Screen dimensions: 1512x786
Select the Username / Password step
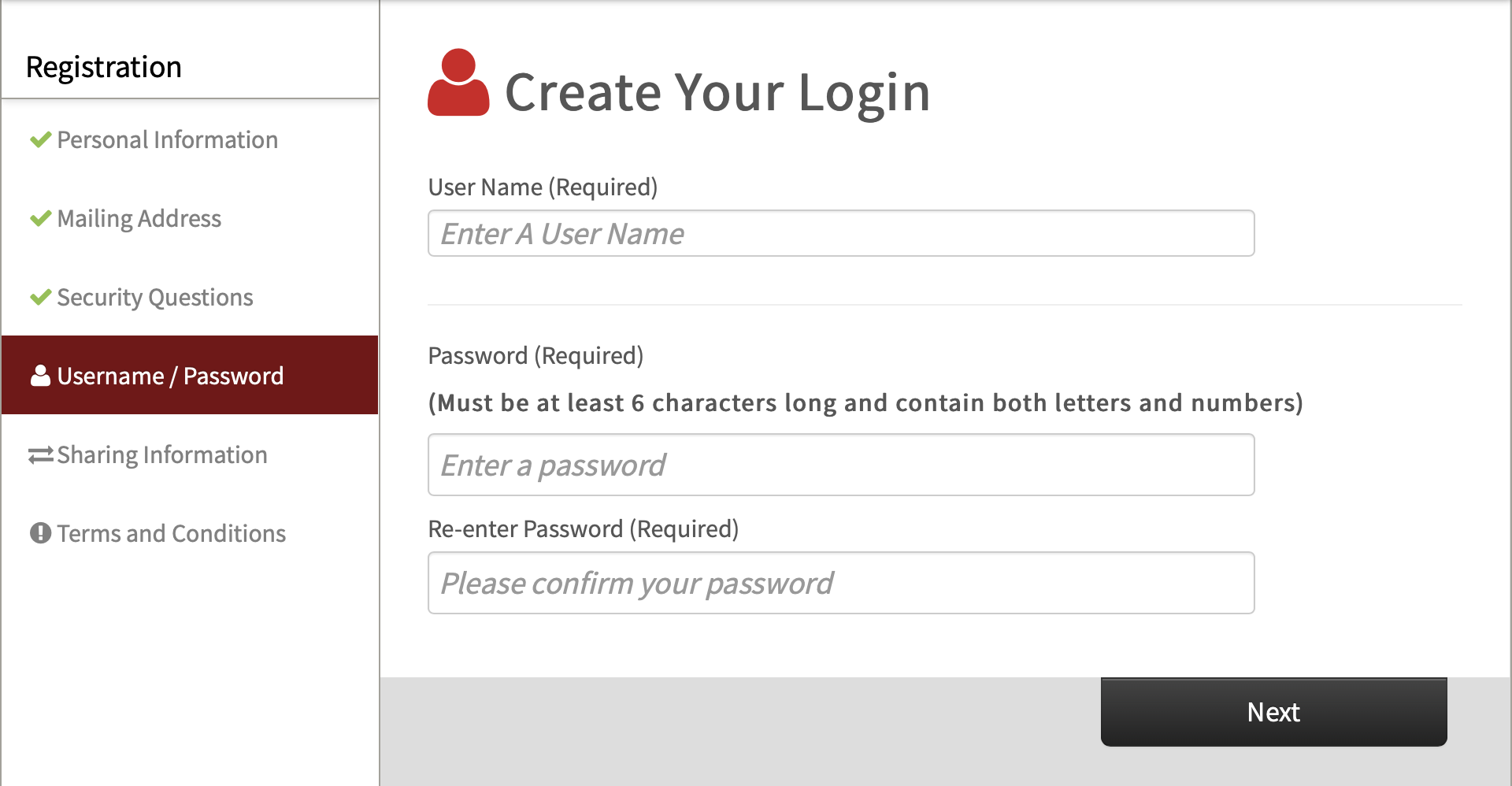(x=170, y=376)
